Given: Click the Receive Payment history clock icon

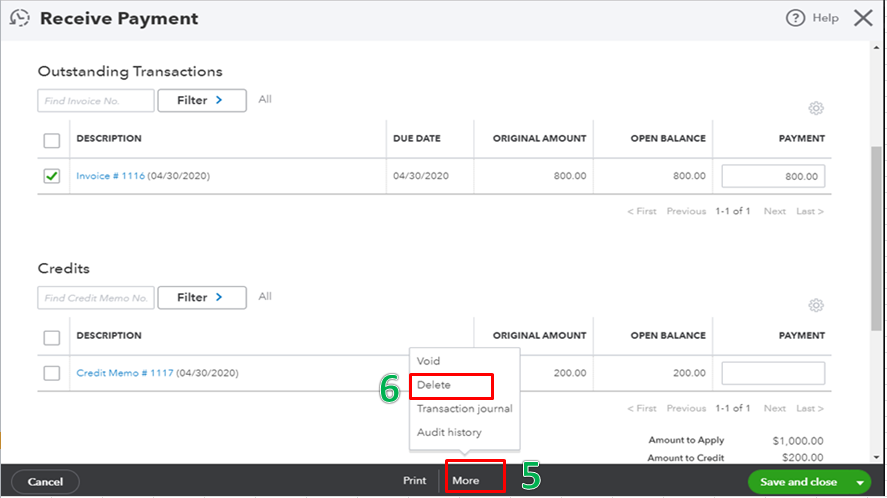Looking at the screenshot, I should point(20,18).
